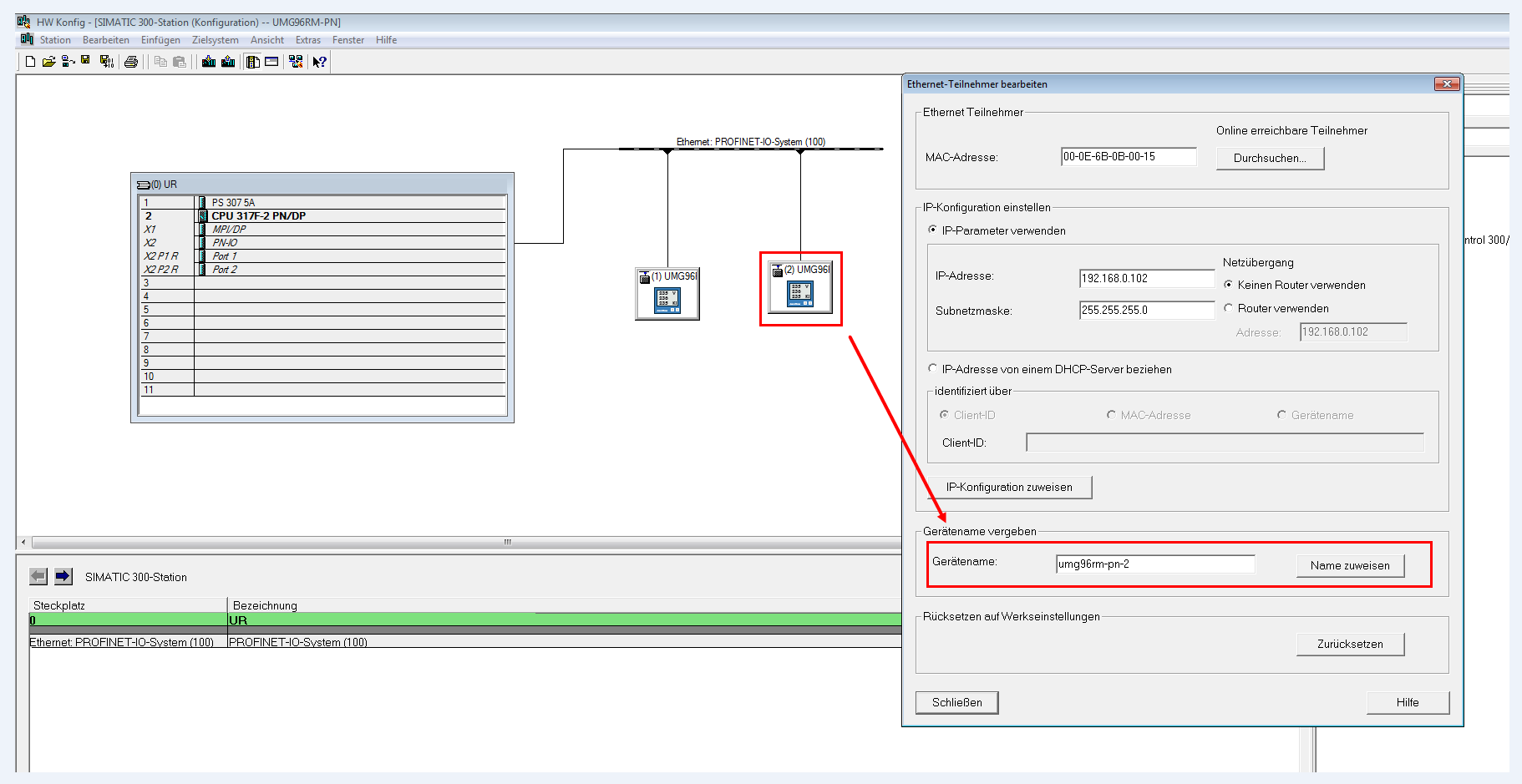Click the Subnetzmaske input field
Image resolution: width=1522 pixels, height=784 pixels.
tap(1147, 310)
